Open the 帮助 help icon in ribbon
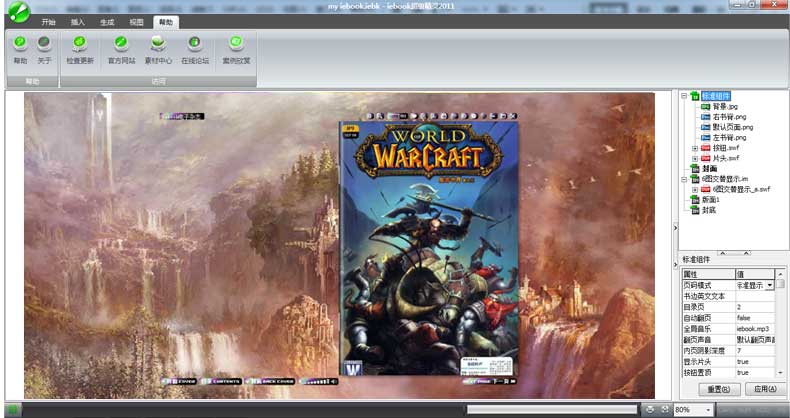Viewport: 790px width, 418px height. click(20, 42)
